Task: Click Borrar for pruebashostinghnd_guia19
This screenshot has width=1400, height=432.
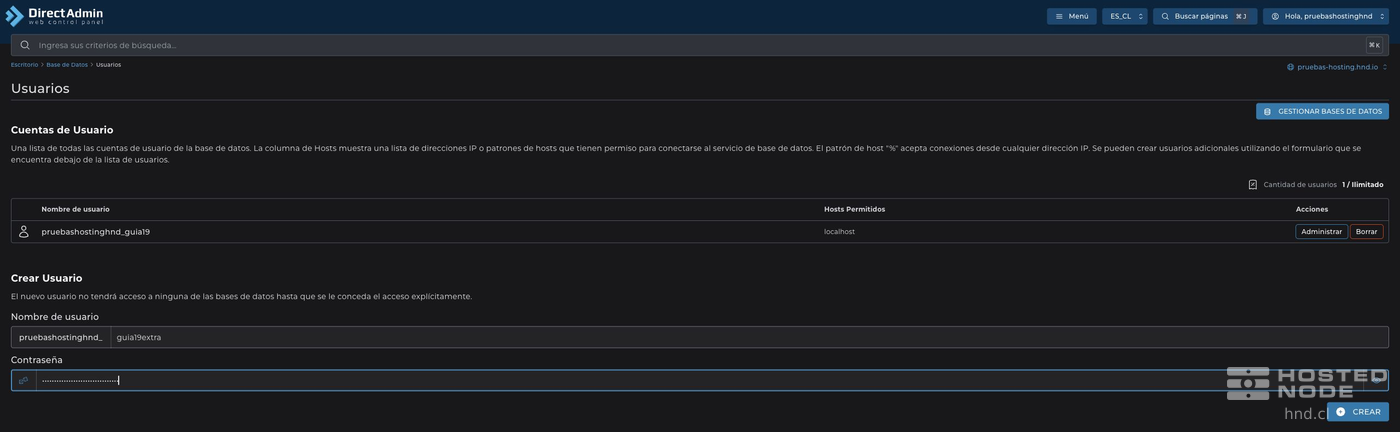Action: (x=1366, y=232)
